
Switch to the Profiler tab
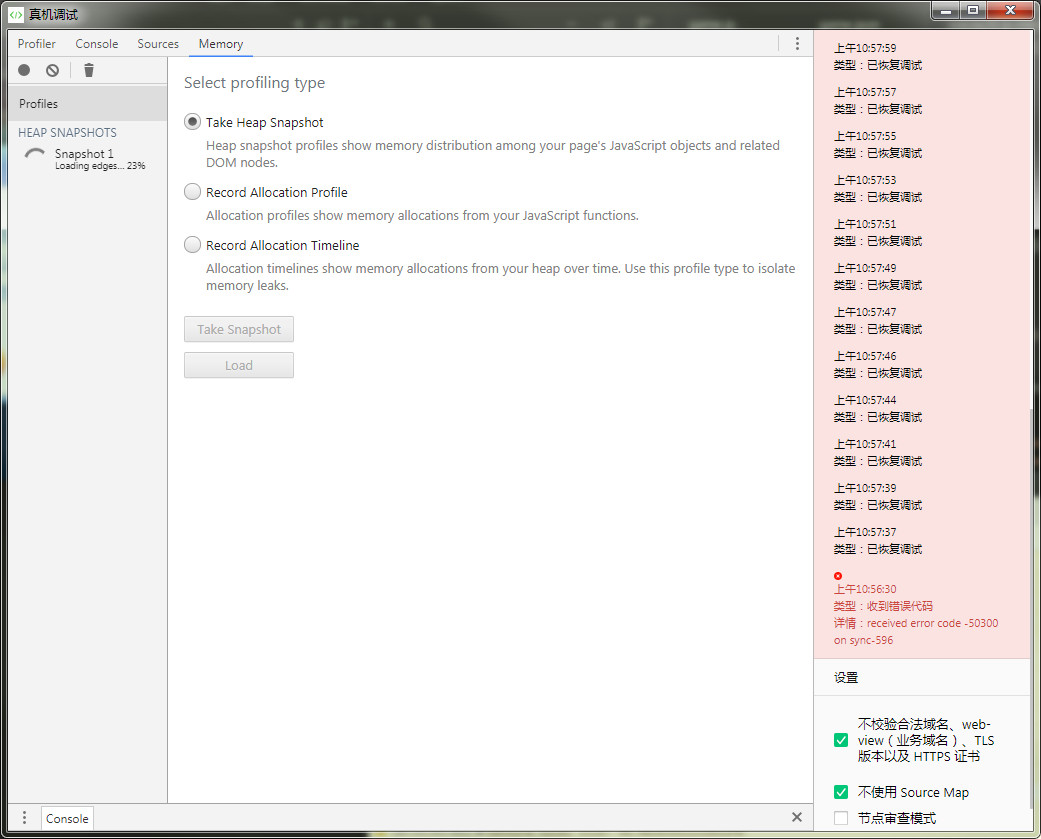[x=37, y=44]
